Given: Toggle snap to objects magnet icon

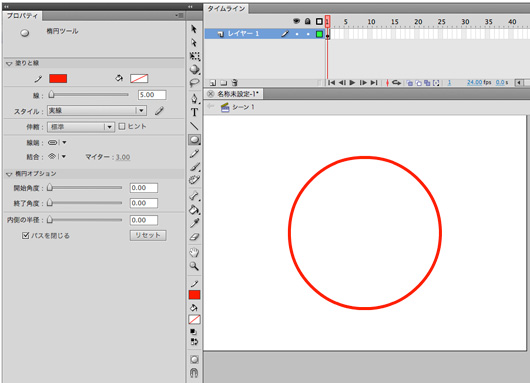Looking at the screenshot, I should pyautogui.click(x=194, y=373).
